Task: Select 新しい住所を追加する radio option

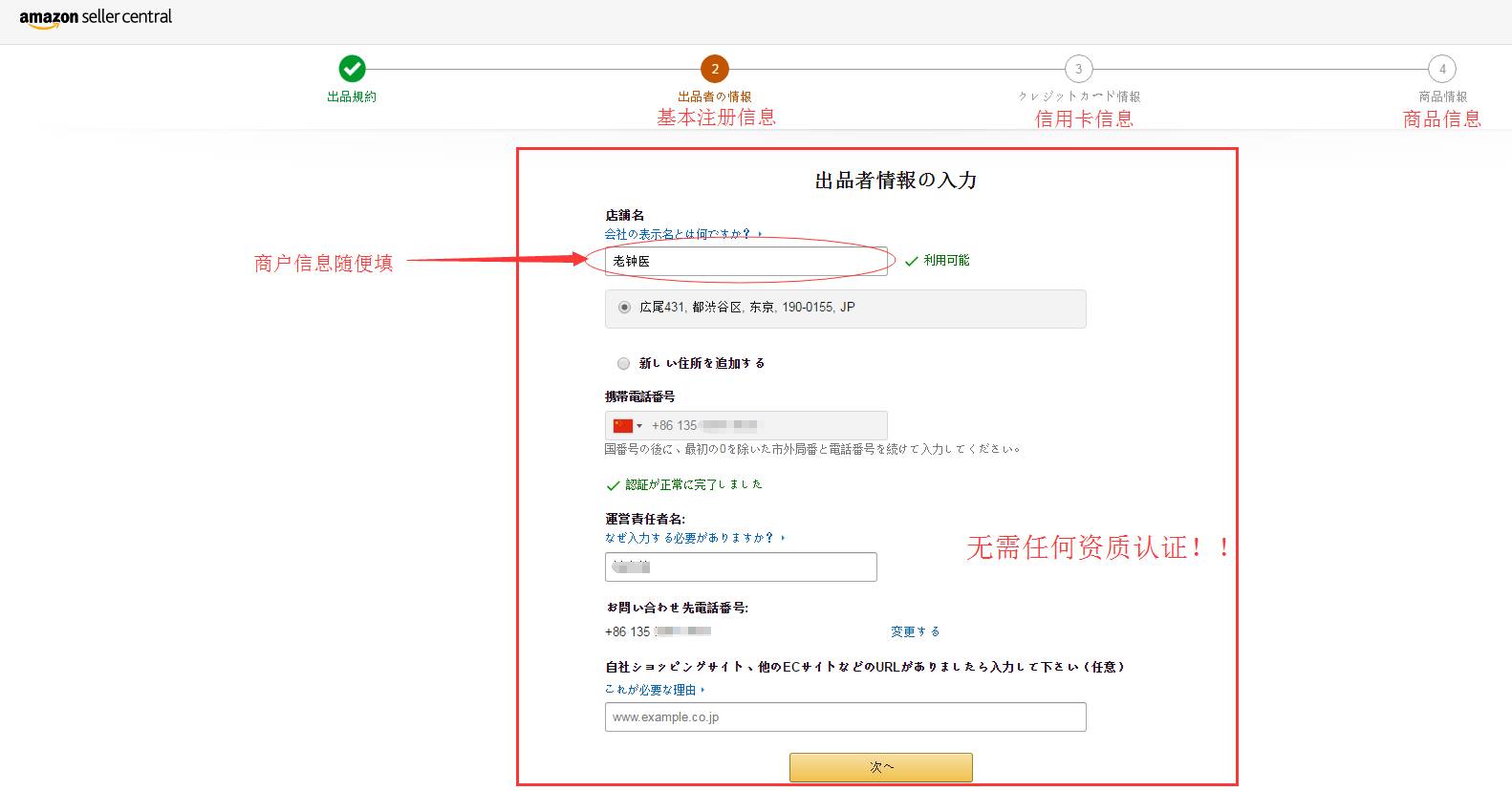Action: pos(624,363)
